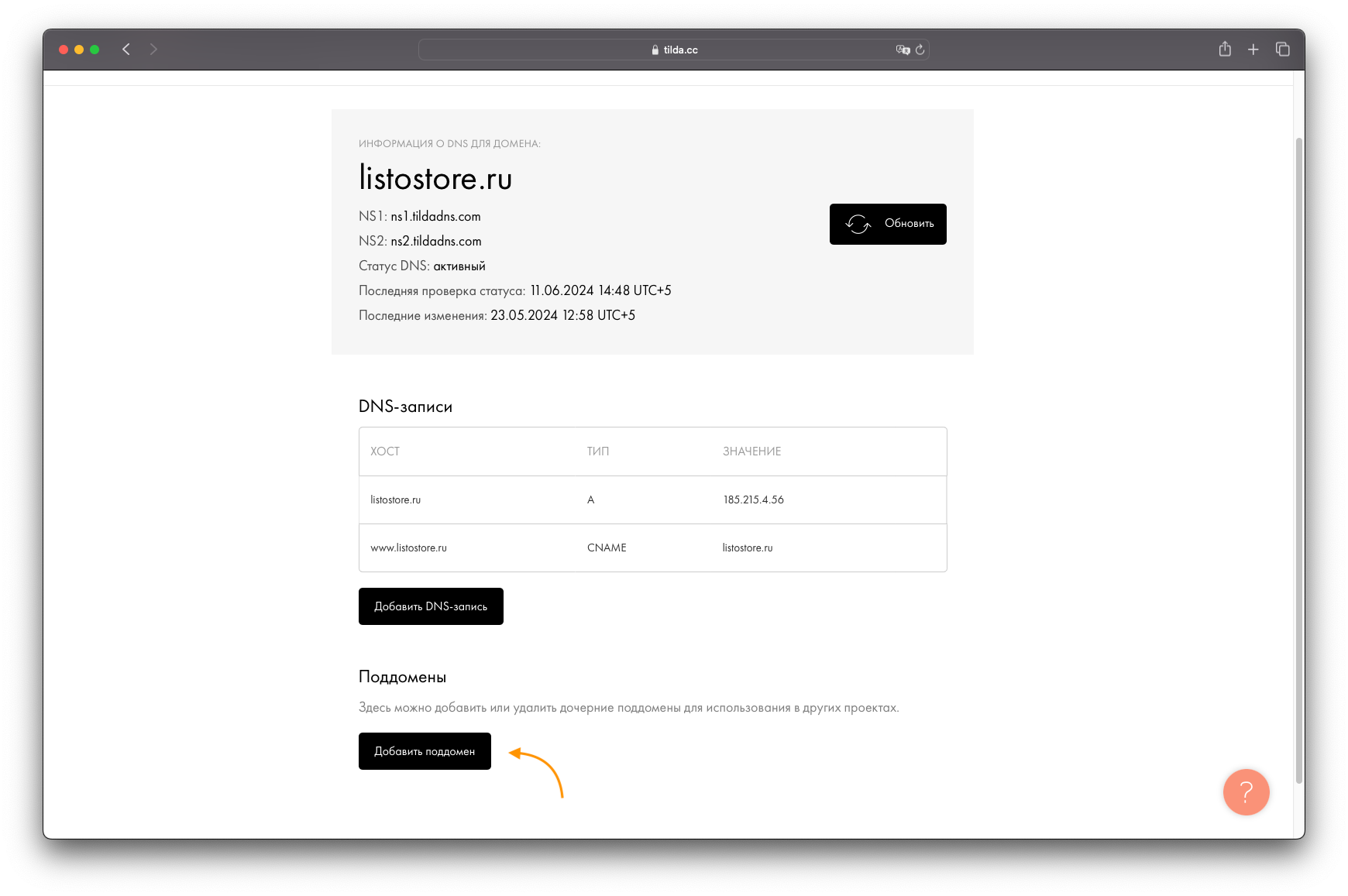The height and width of the screenshot is (896, 1348).
Task: Click the lock icon beside tilda.cc
Action: pos(655,50)
